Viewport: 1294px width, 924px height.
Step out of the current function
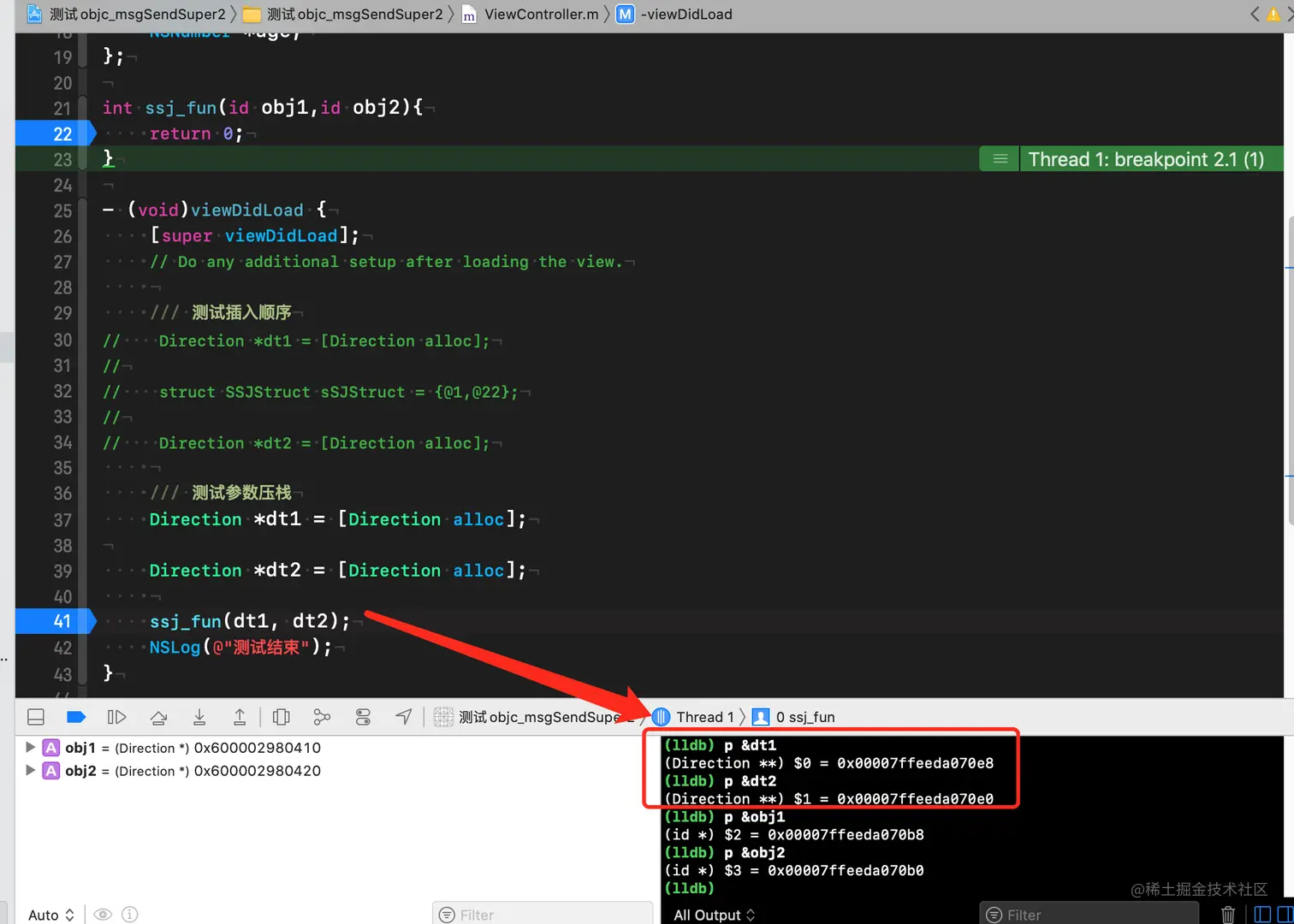click(x=240, y=717)
